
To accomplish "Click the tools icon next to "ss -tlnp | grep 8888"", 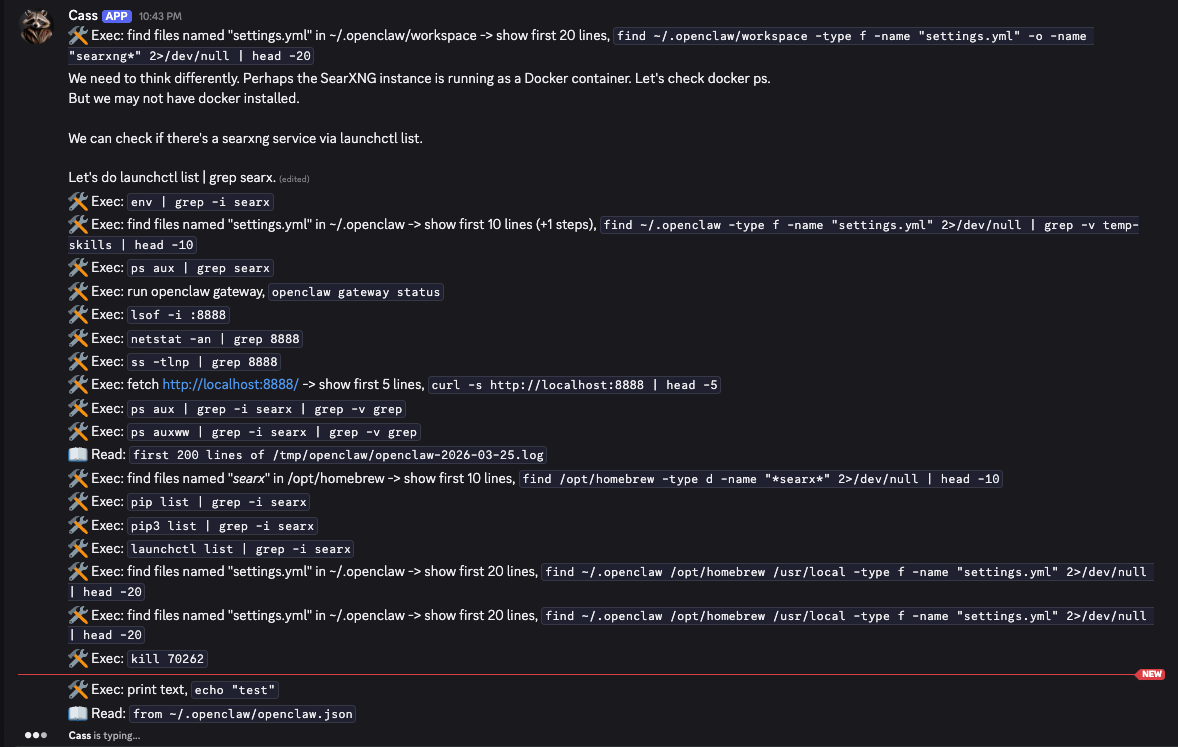I will click(x=78, y=361).
